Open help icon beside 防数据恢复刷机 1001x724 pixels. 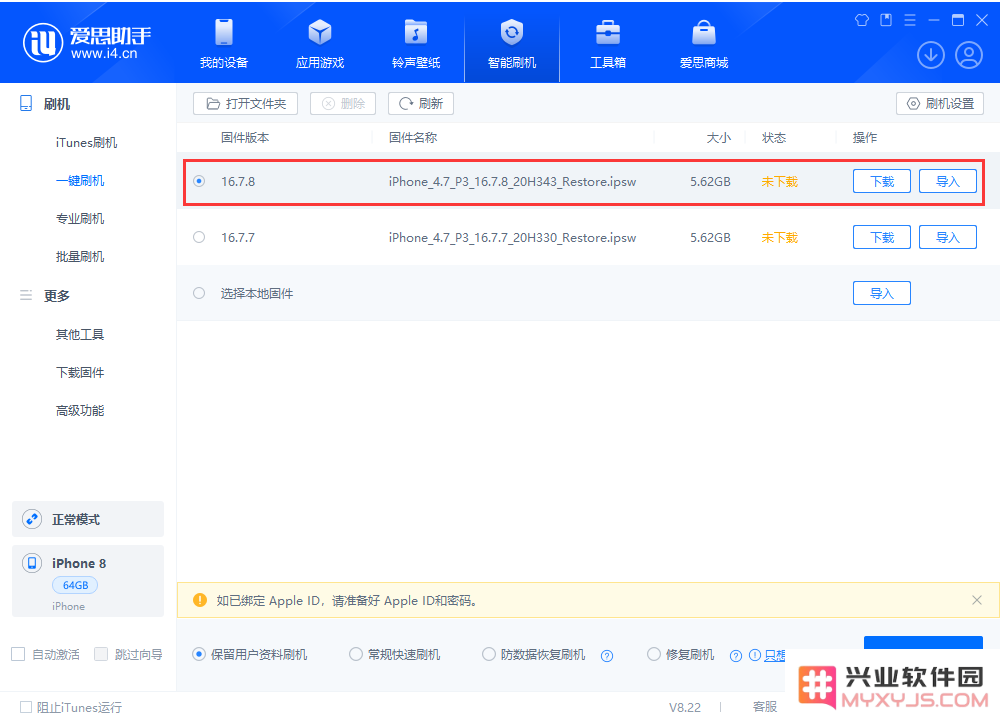click(607, 656)
